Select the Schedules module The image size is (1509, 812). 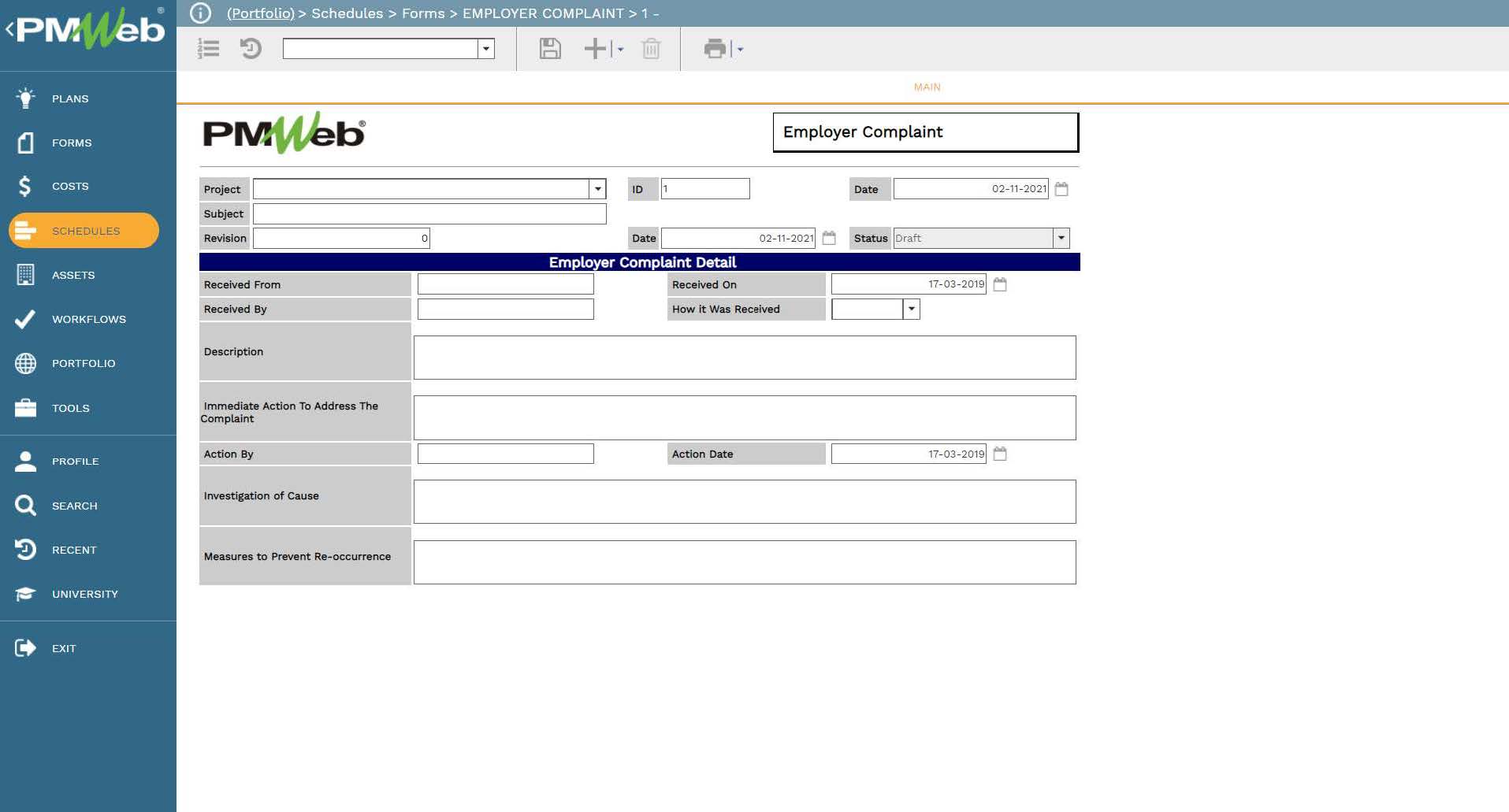(x=84, y=231)
